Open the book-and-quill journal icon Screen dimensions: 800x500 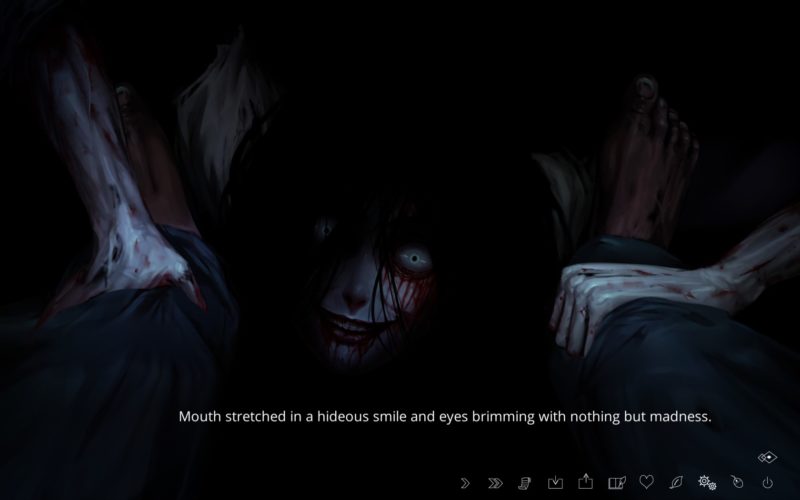(x=616, y=482)
